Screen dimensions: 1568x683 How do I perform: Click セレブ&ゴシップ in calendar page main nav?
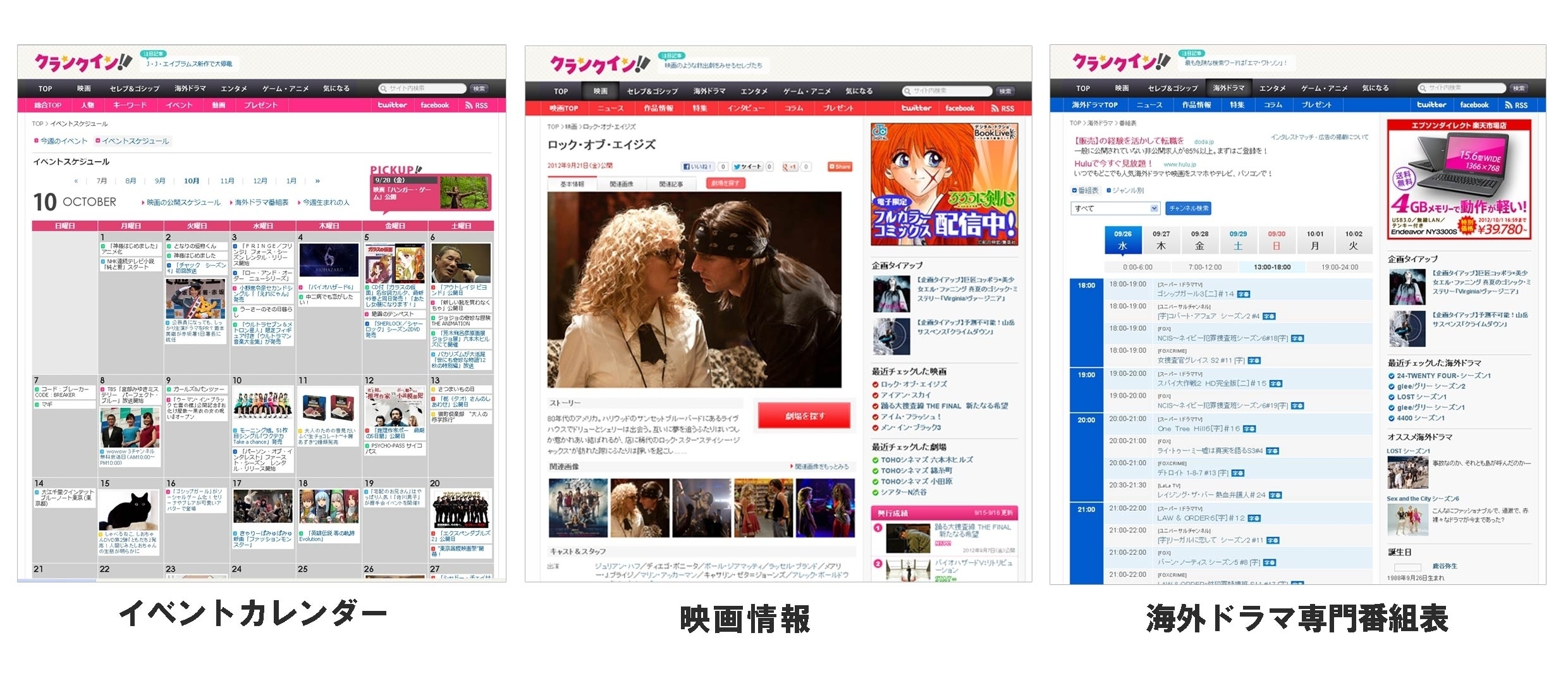pos(134,89)
